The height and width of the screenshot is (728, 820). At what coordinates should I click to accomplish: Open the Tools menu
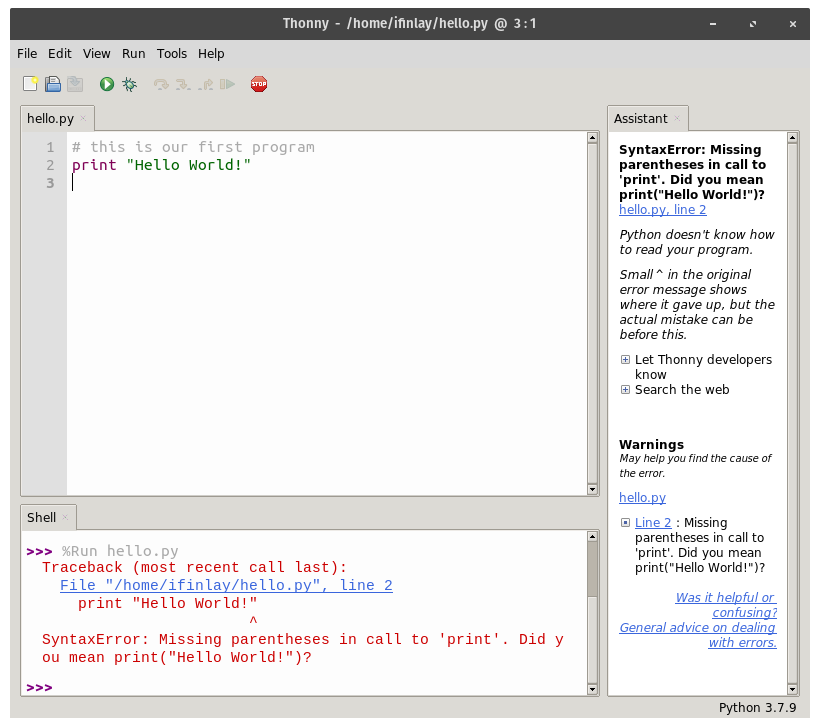coord(172,53)
